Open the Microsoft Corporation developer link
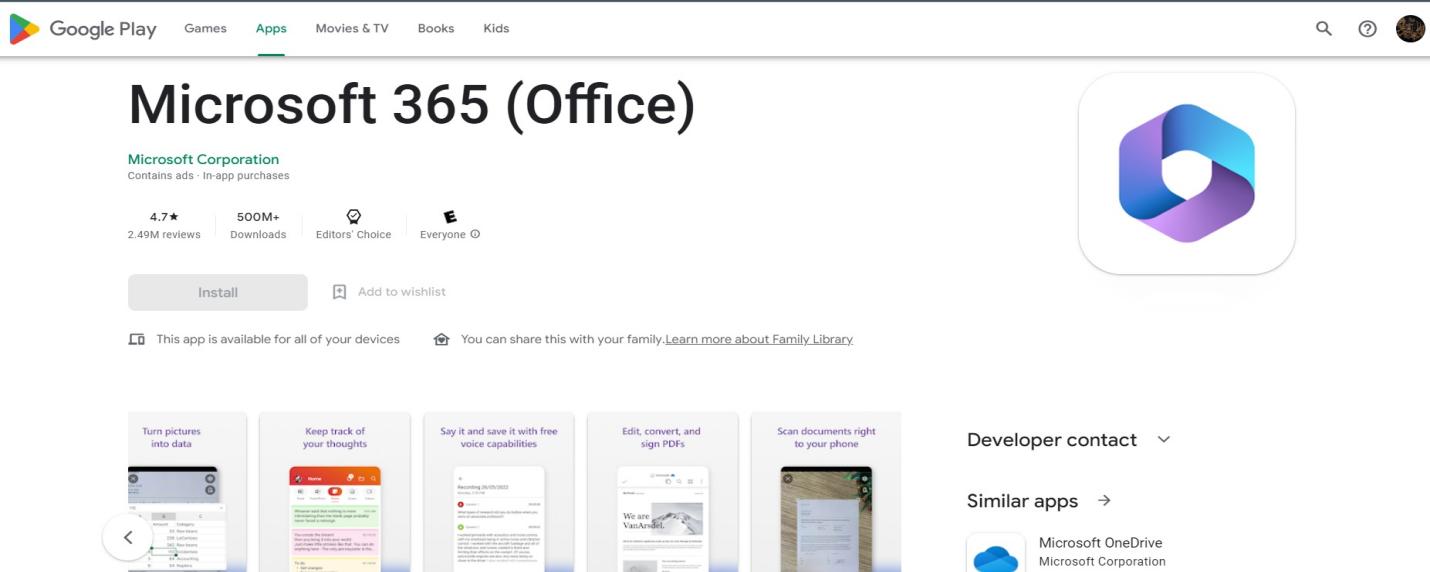 click(203, 159)
